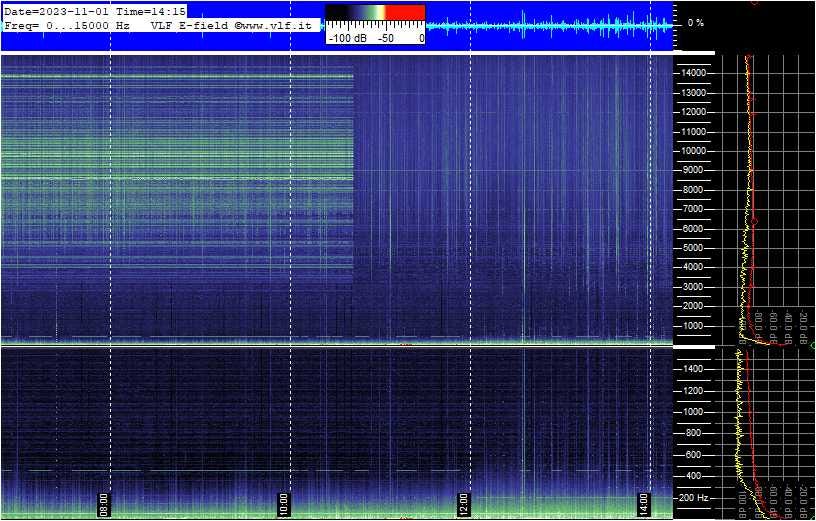Click the 5000 frequency axis label
816x521 pixels.
pyautogui.click(x=695, y=248)
